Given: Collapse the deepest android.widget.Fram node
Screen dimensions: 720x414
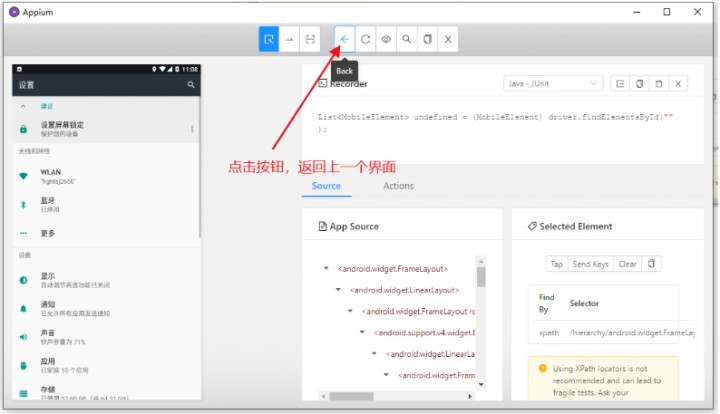Looking at the screenshot, I should tap(386, 375).
